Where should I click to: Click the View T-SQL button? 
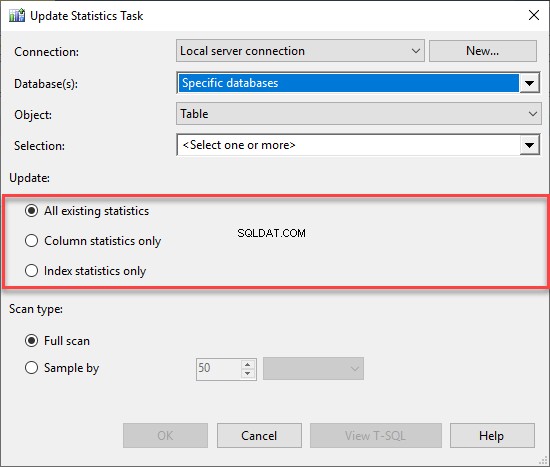376,435
